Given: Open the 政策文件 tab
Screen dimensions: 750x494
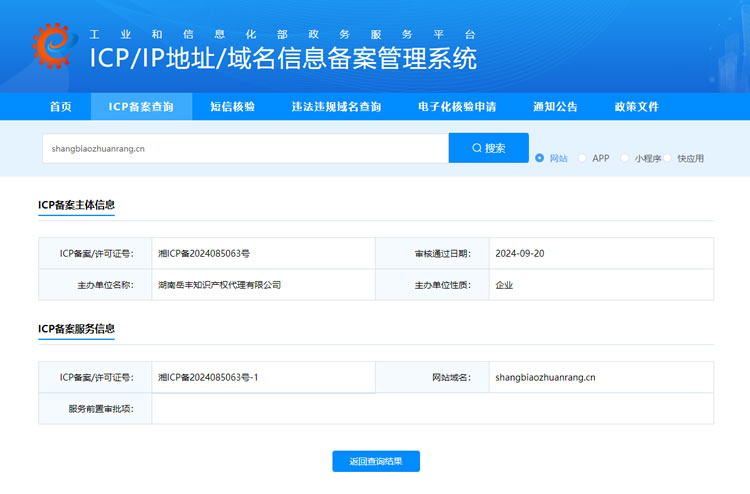Looking at the screenshot, I should tap(637, 107).
